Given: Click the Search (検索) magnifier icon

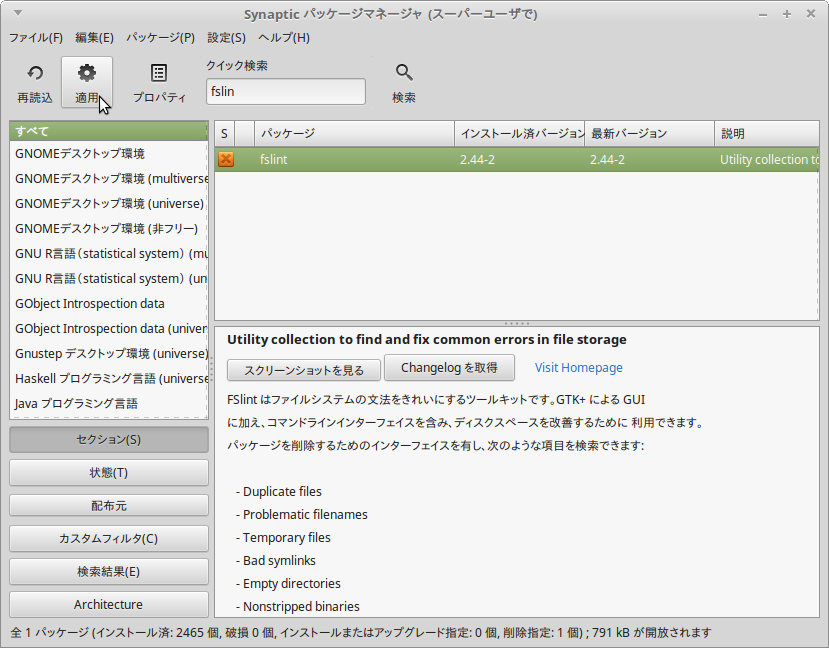Looking at the screenshot, I should click(404, 72).
